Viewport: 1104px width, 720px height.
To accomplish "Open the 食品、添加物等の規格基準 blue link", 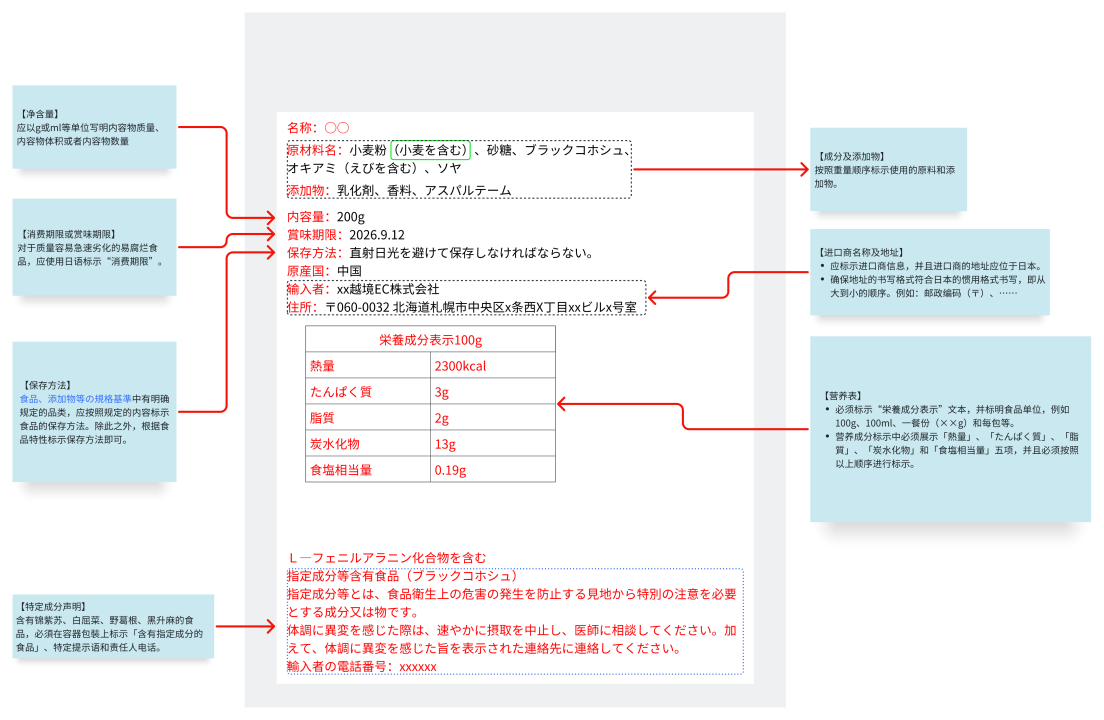I will (75, 398).
